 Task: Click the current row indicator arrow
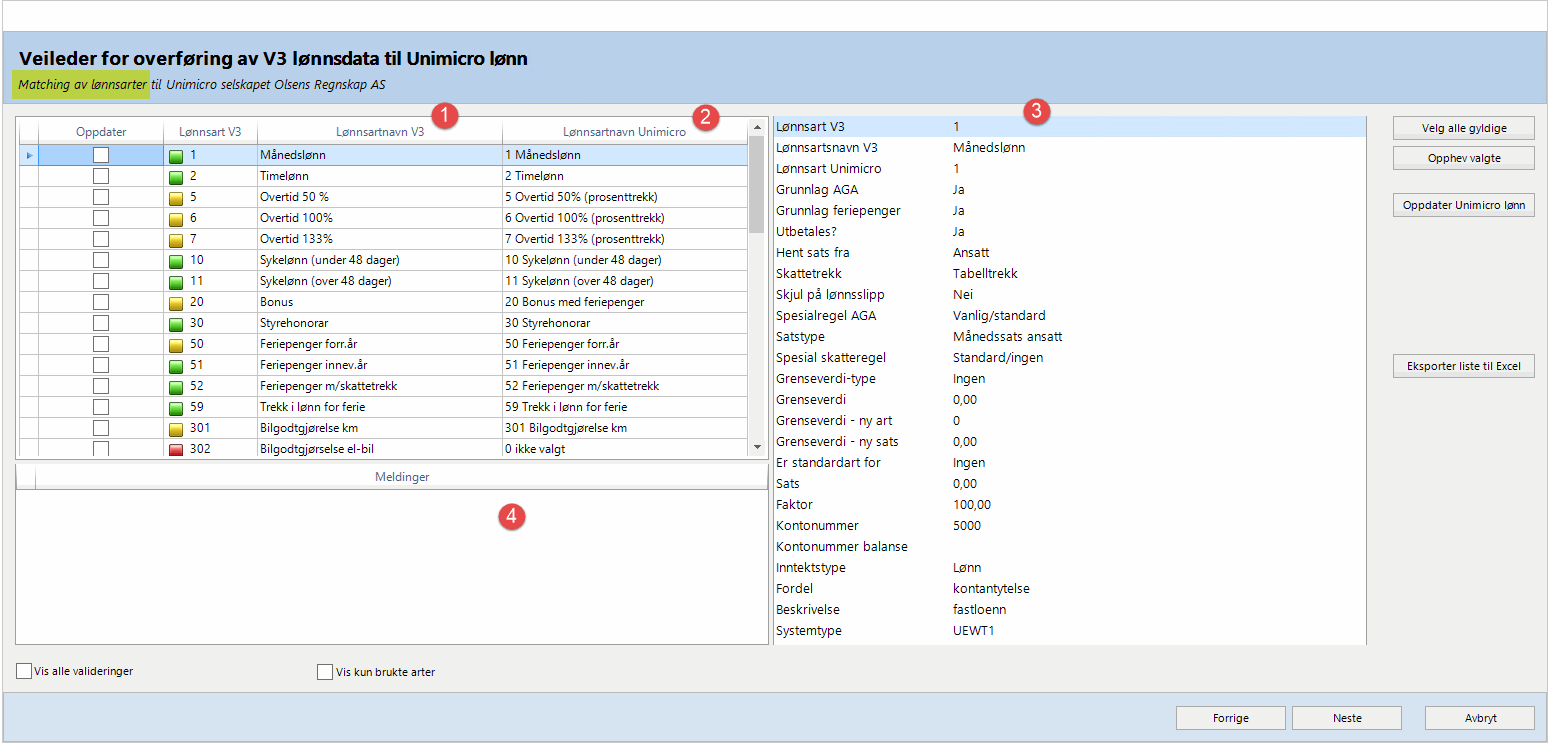[29, 156]
